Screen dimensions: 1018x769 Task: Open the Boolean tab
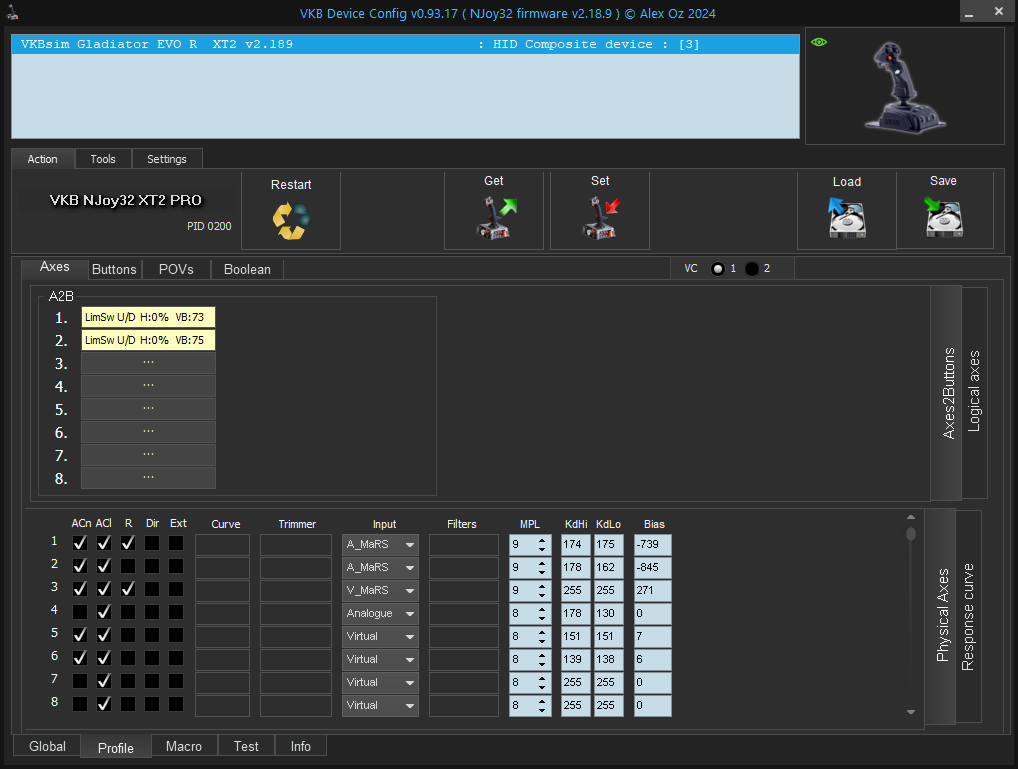pos(247,270)
